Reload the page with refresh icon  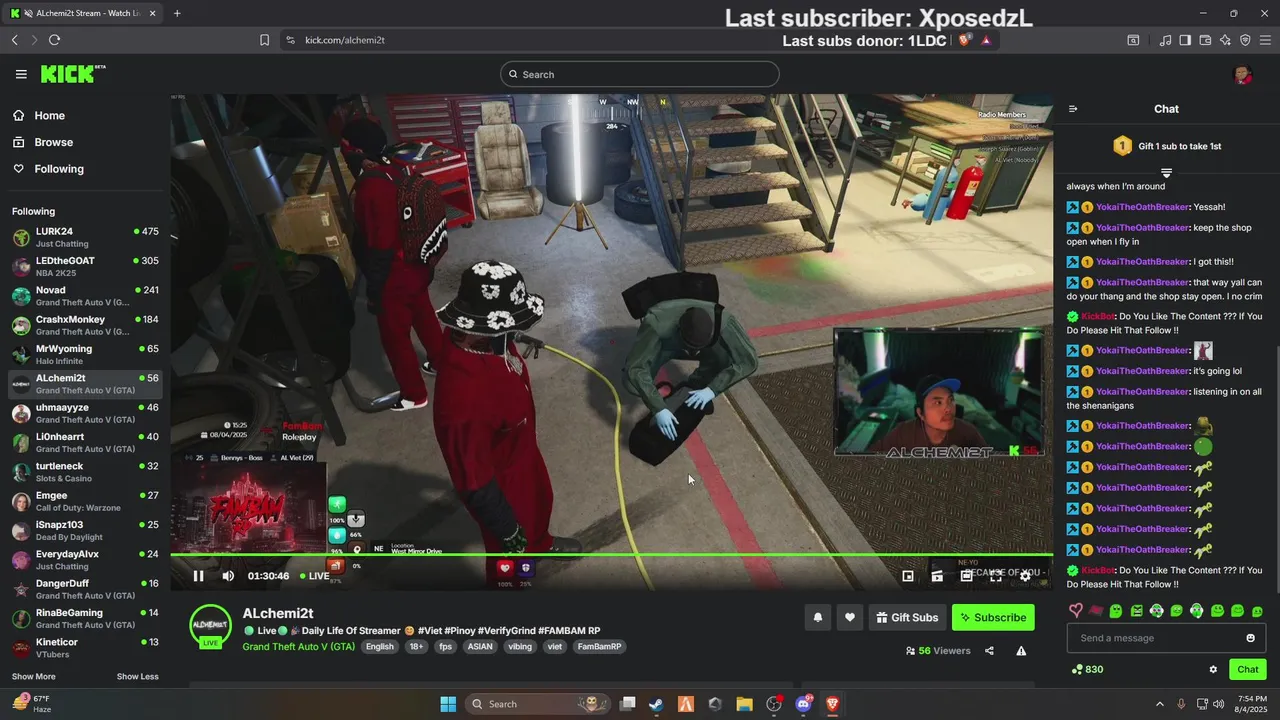(x=54, y=40)
